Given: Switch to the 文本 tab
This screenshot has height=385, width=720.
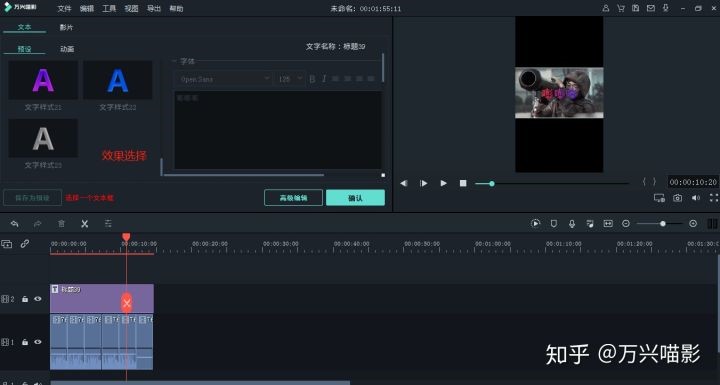Looking at the screenshot, I should point(24,27).
